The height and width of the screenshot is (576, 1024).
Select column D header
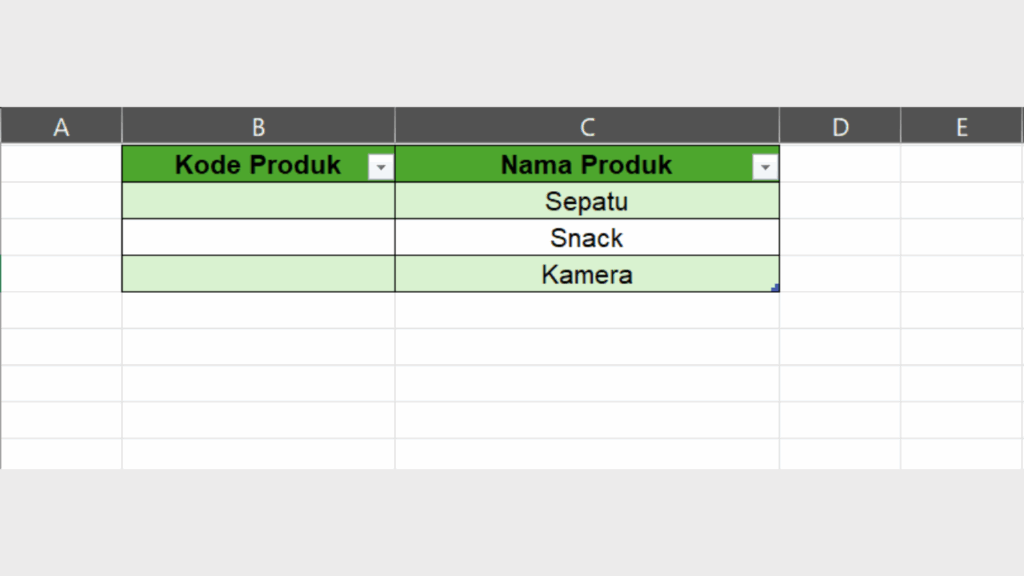[839, 126]
